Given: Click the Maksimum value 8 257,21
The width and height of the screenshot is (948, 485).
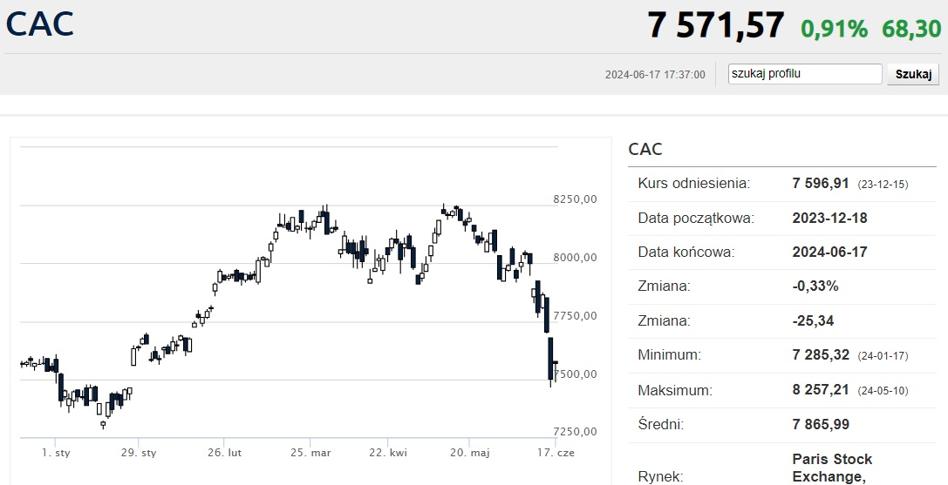Looking at the screenshot, I should pyautogui.click(x=820, y=389).
